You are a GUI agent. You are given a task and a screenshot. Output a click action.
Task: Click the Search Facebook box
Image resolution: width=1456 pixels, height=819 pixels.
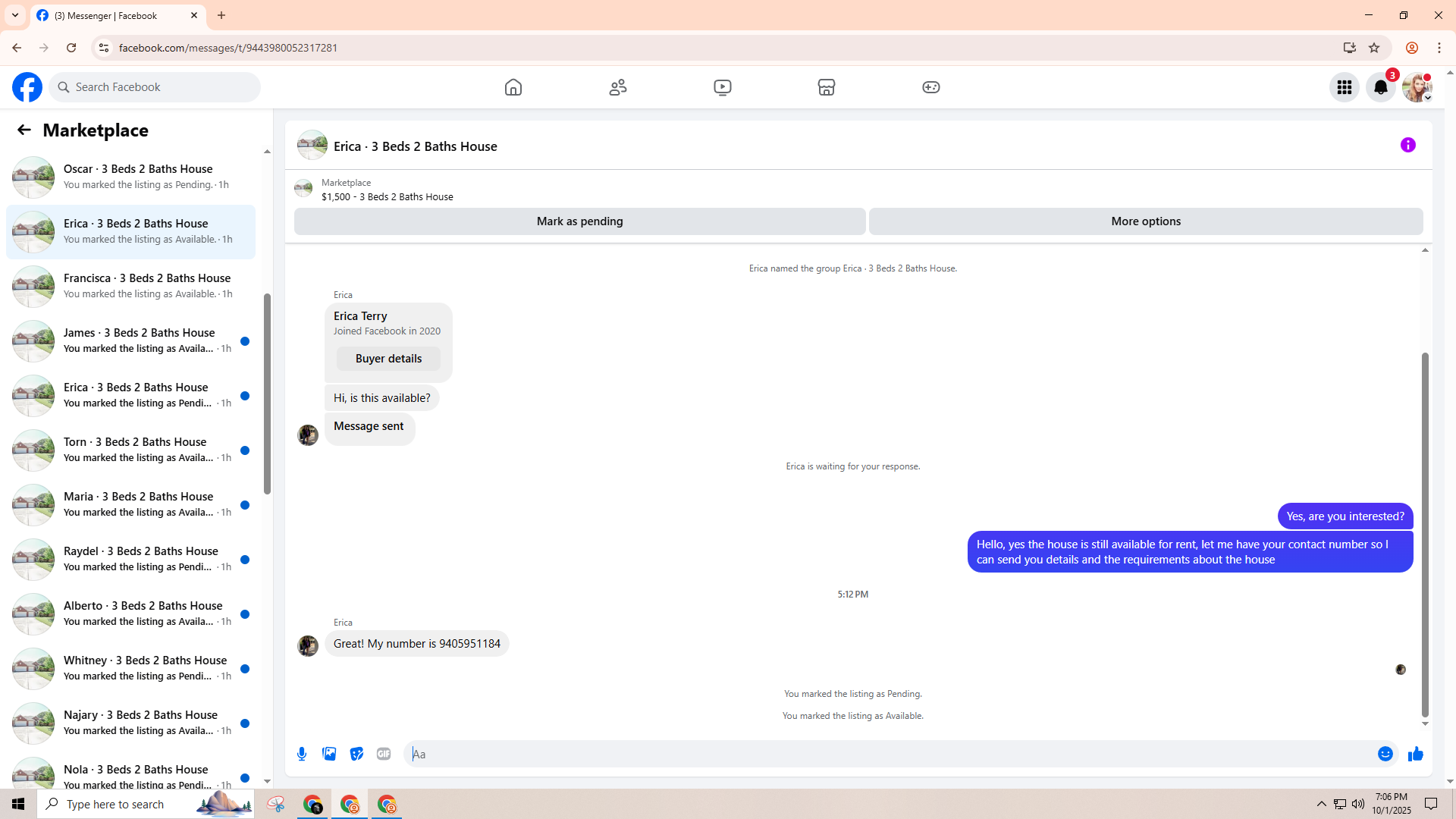pos(155,87)
